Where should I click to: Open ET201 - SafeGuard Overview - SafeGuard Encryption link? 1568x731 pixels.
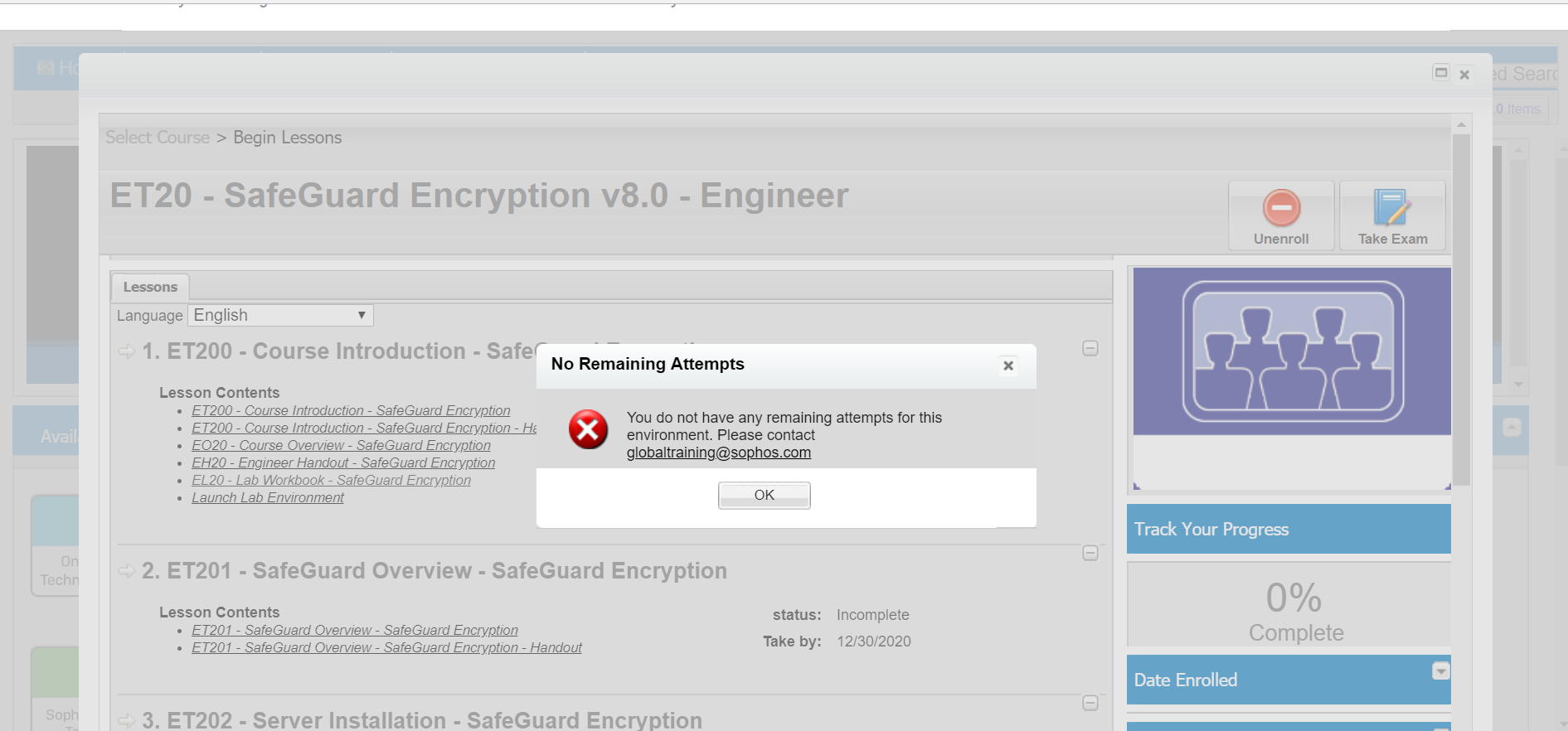355,630
